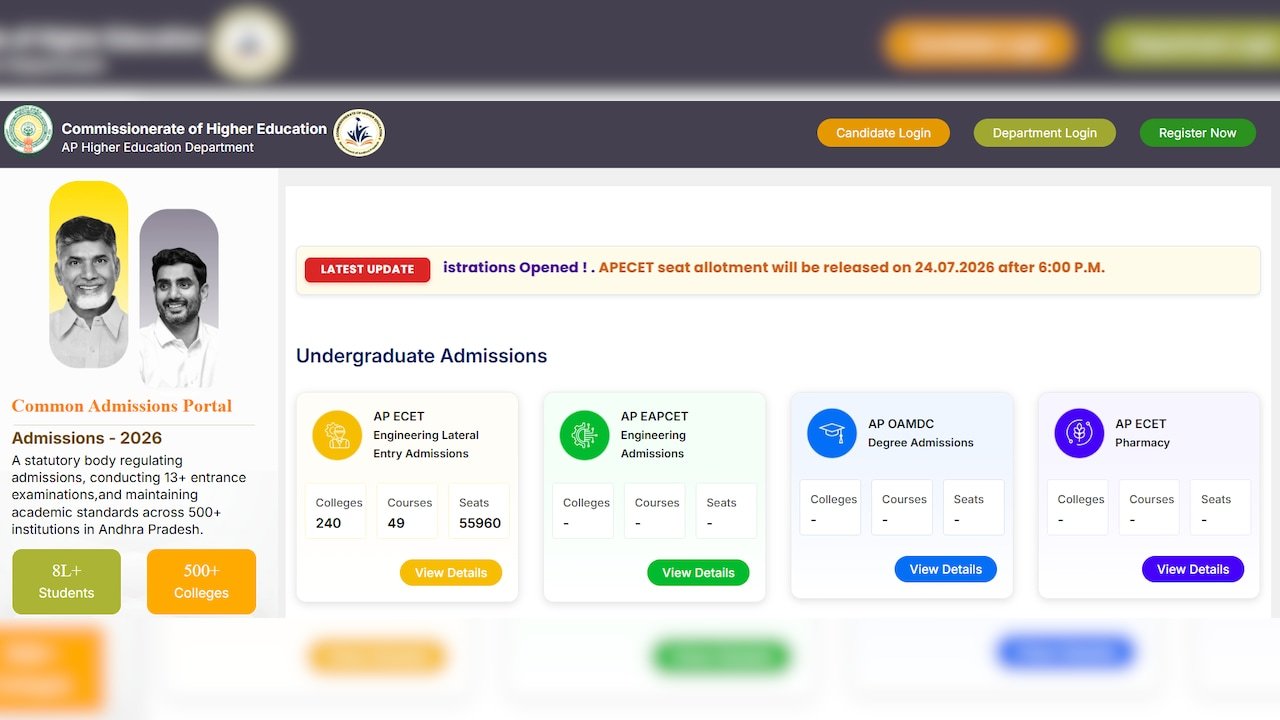1280x720 pixels.
Task: Click the AP EAPCET Colleges stat box
Action: click(583, 512)
